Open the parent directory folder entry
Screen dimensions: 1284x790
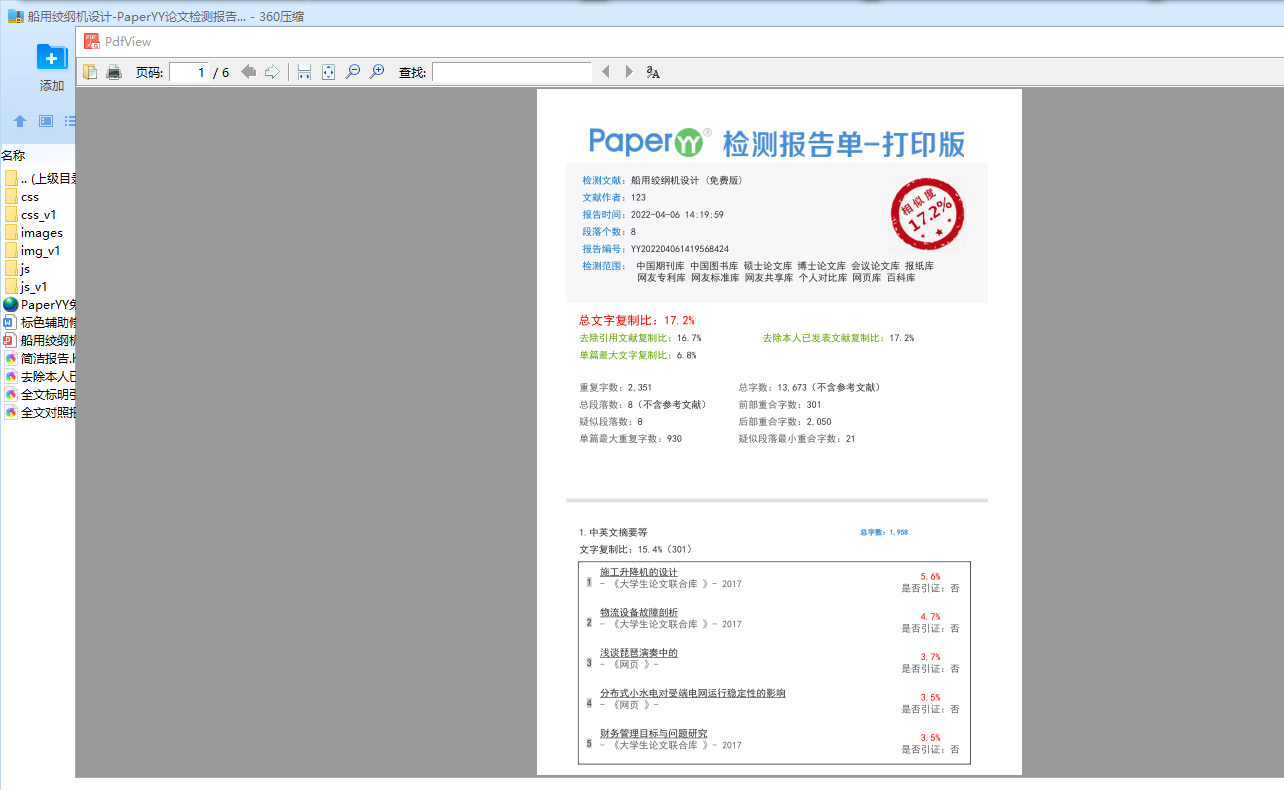coord(41,179)
